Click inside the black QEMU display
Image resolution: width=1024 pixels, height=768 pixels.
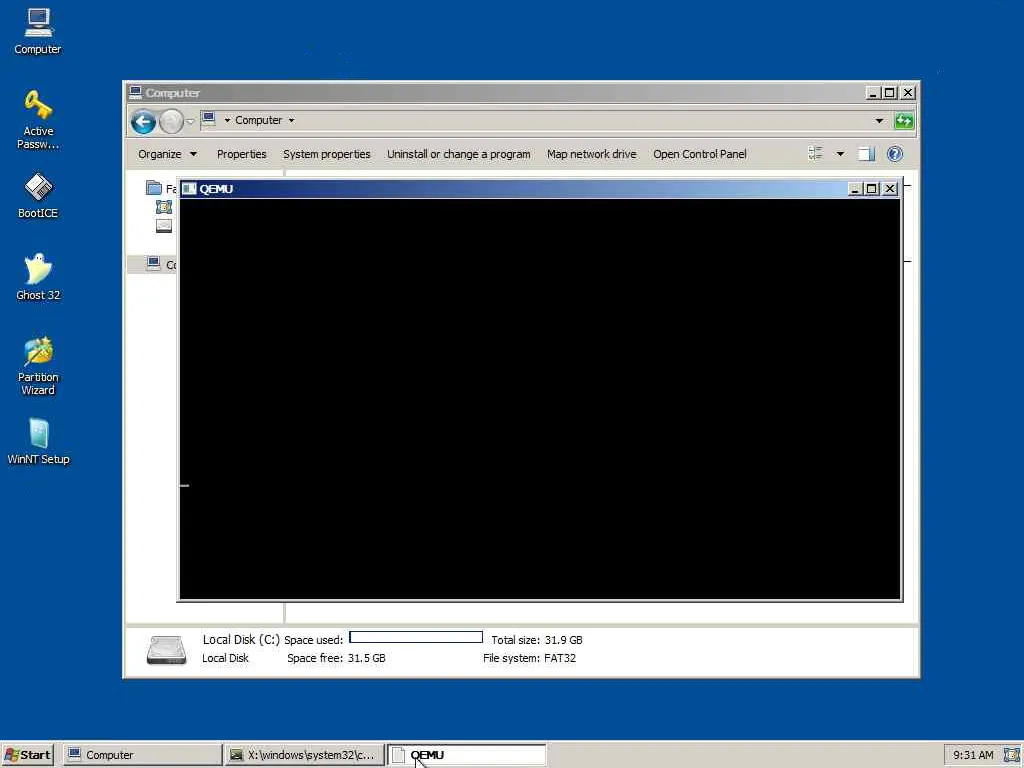click(539, 398)
